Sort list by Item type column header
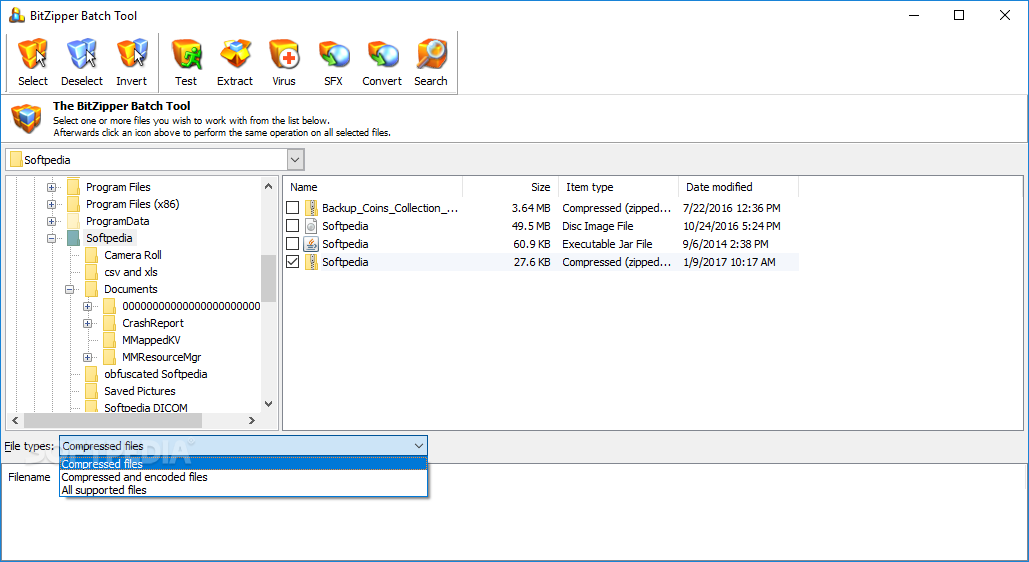This screenshot has width=1029, height=562. [x=618, y=187]
